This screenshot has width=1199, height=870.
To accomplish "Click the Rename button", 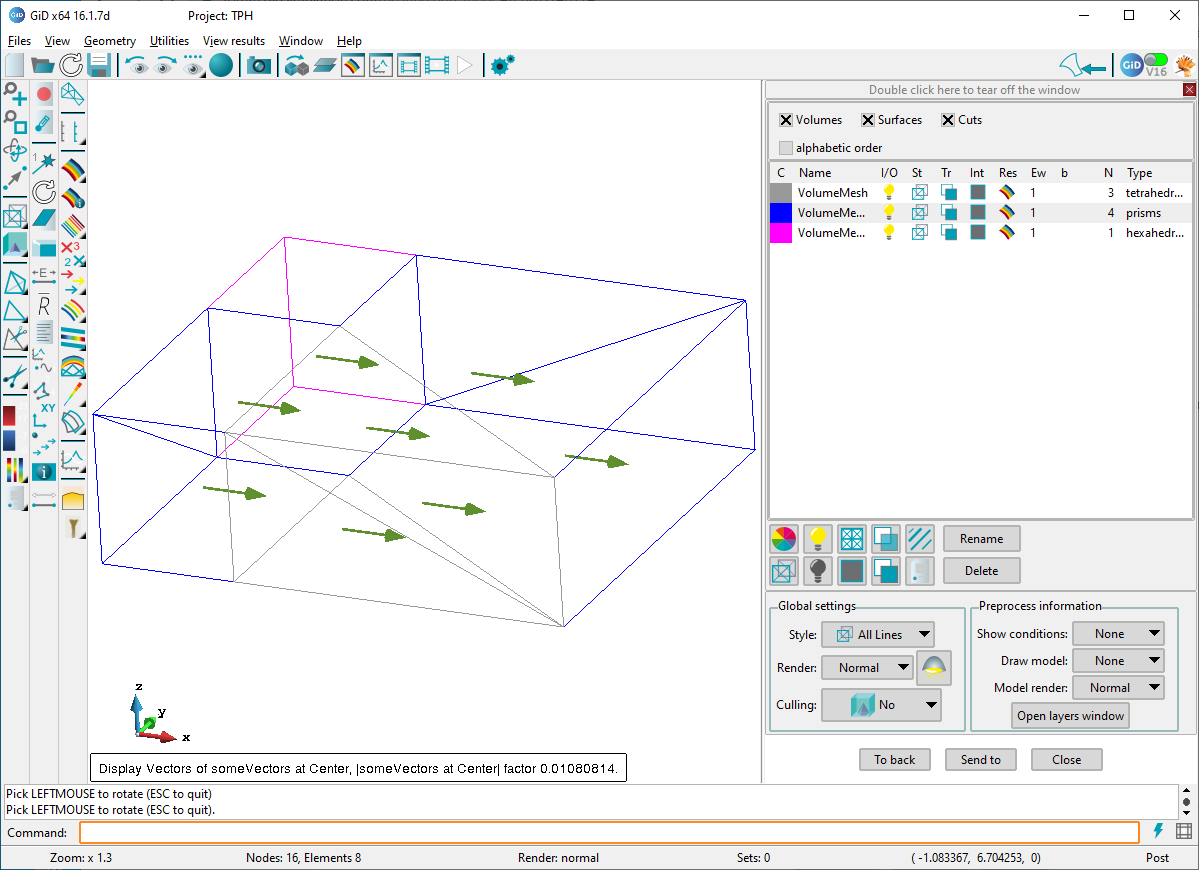I will coord(981,539).
